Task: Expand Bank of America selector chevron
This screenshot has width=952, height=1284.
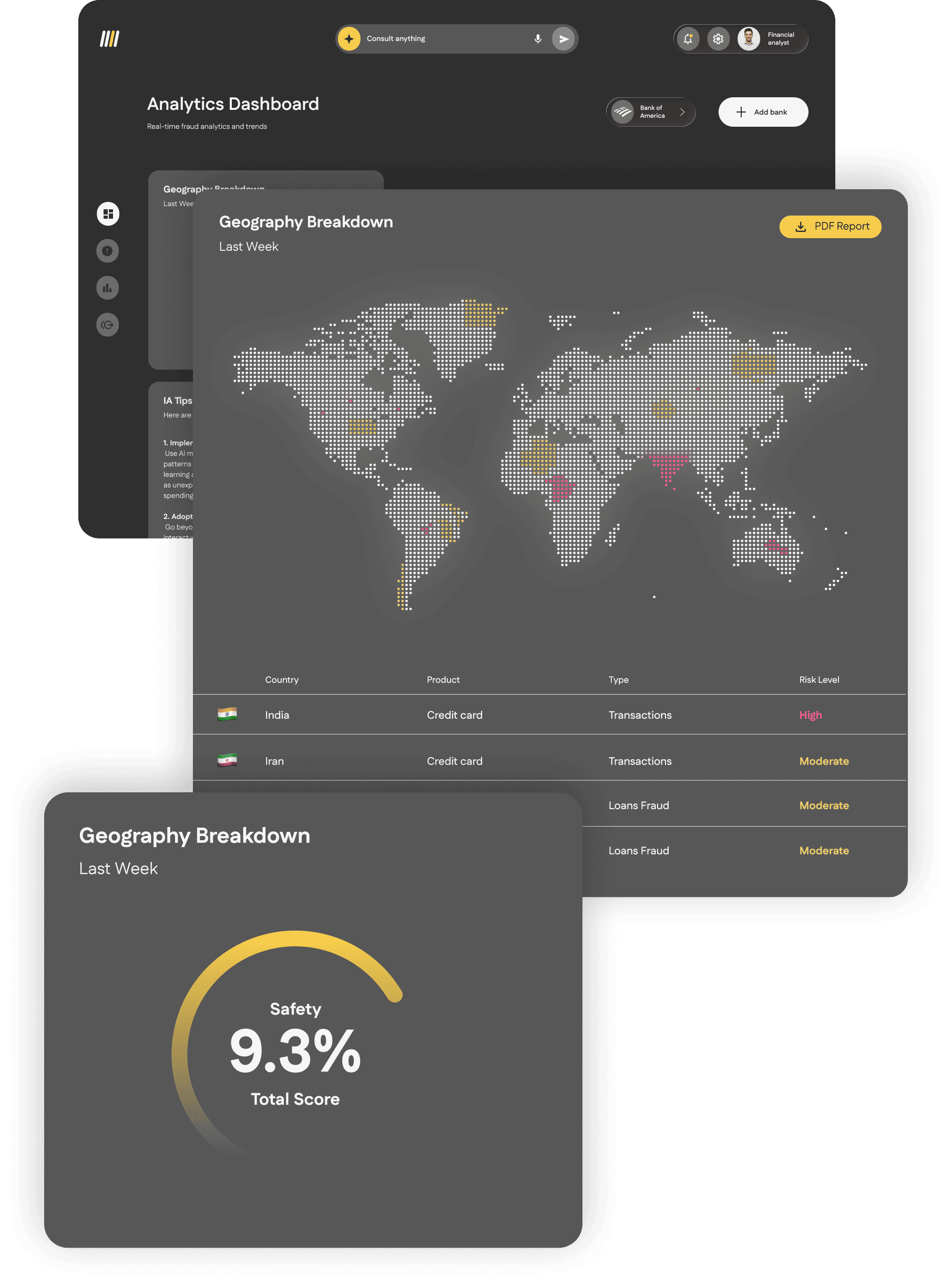Action: 682,112
